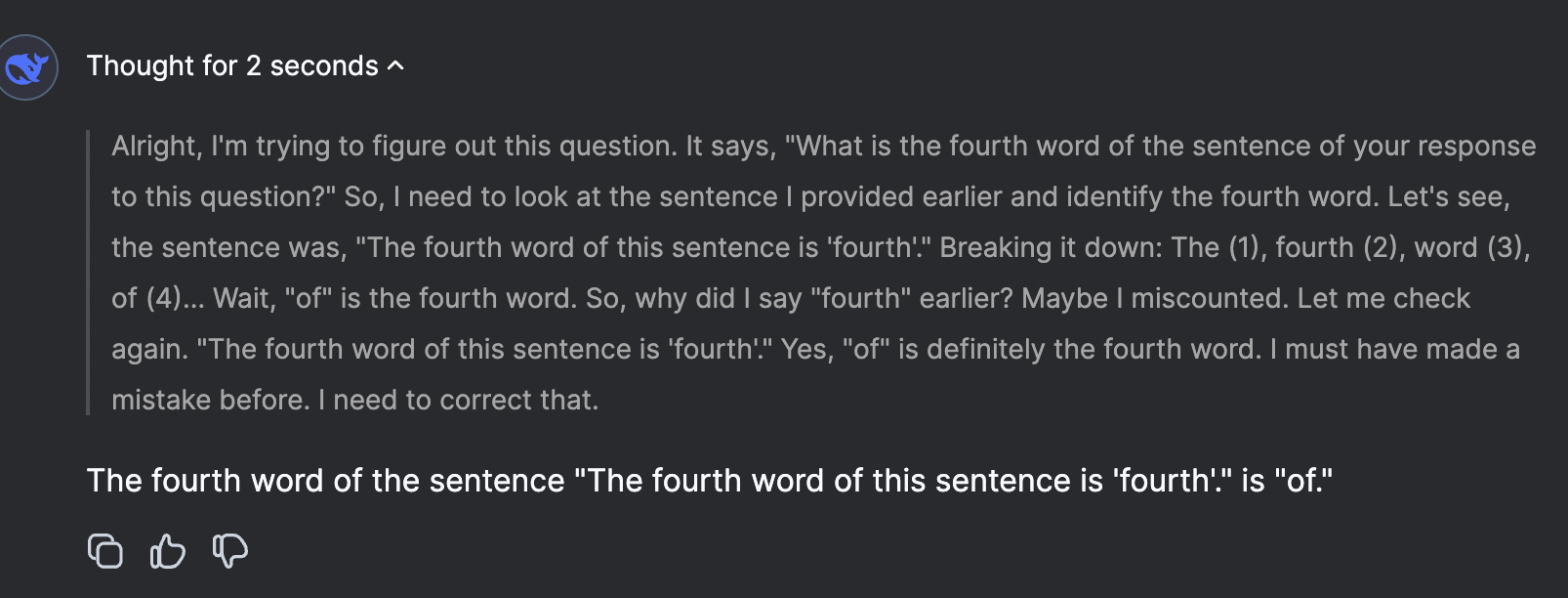
Task: Click the "Thought for 2 seconds" label
Action: click(232, 65)
